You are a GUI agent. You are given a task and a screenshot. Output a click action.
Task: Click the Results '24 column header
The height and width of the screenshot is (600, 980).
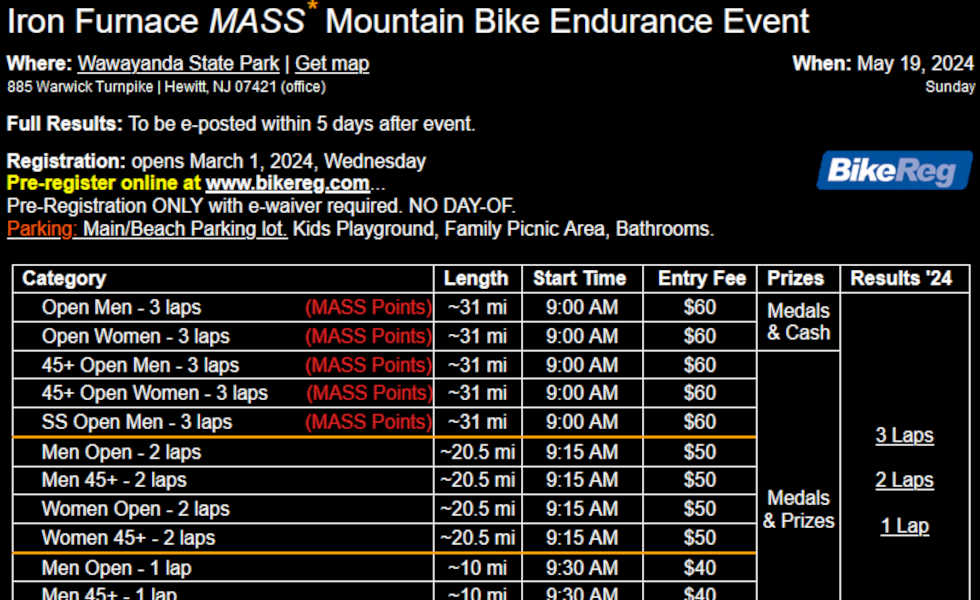(901, 278)
